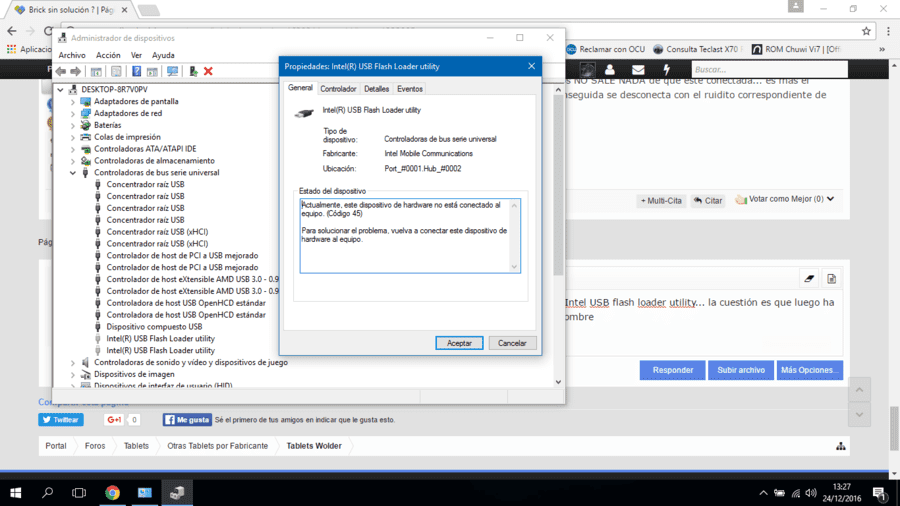Screen dimensions: 900x506
Task: Click Chrome back navigation arrow
Action: (12, 31)
